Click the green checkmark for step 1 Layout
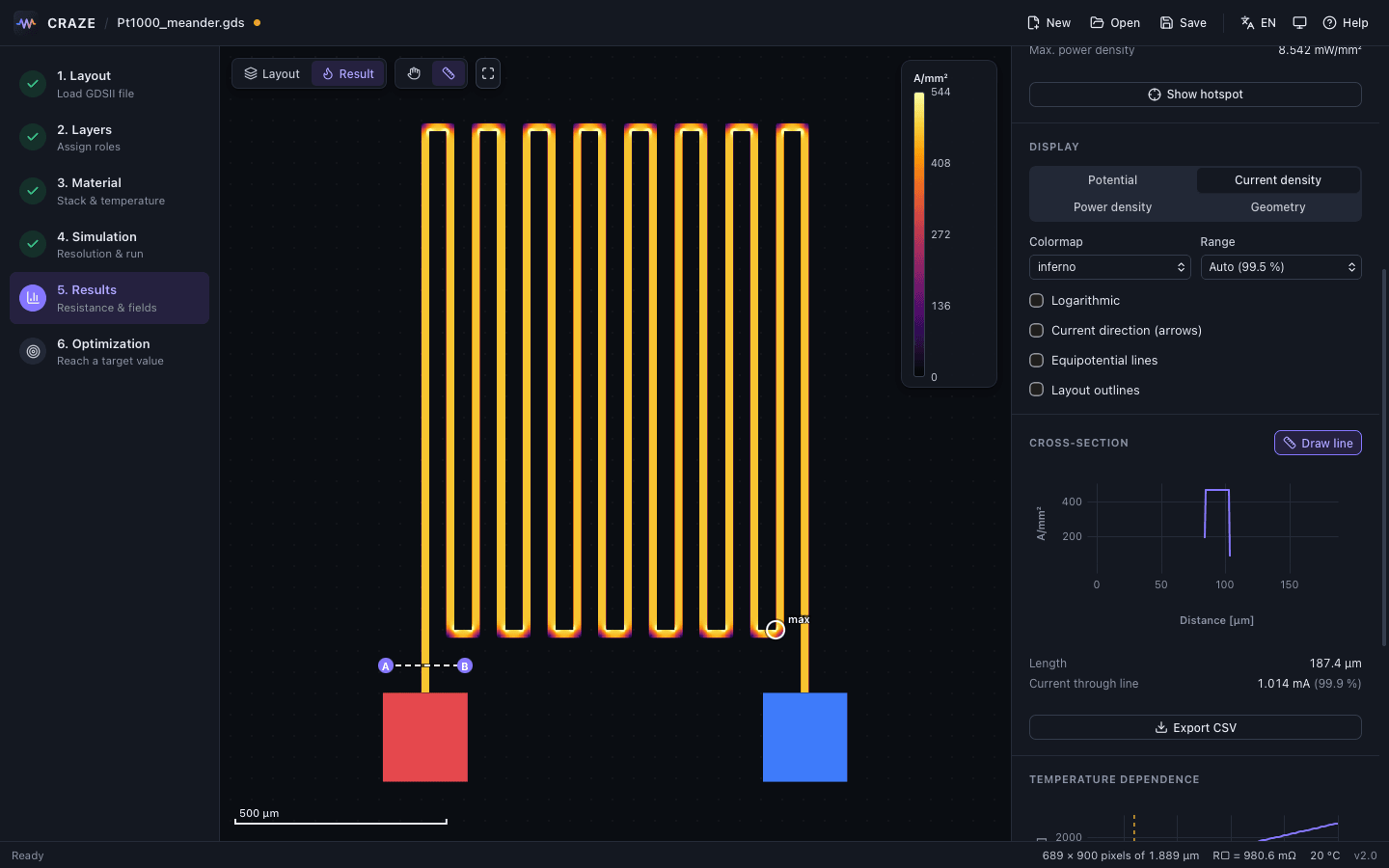Image resolution: width=1389 pixels, height=868 pixels. [x=33, y=84]
